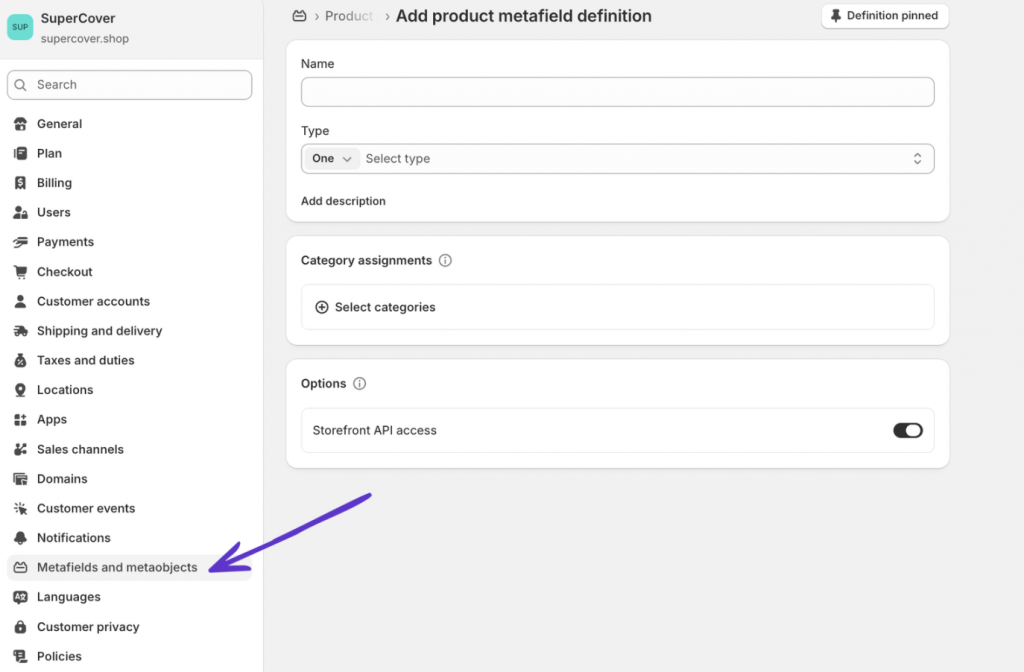This screenshot has width=1024, height=672.
Task: Click inside the Name input field
Action: pos(617,91)
